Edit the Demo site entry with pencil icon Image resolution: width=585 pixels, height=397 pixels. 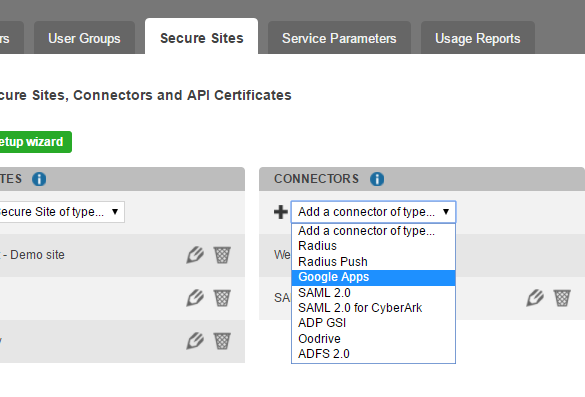195,255
